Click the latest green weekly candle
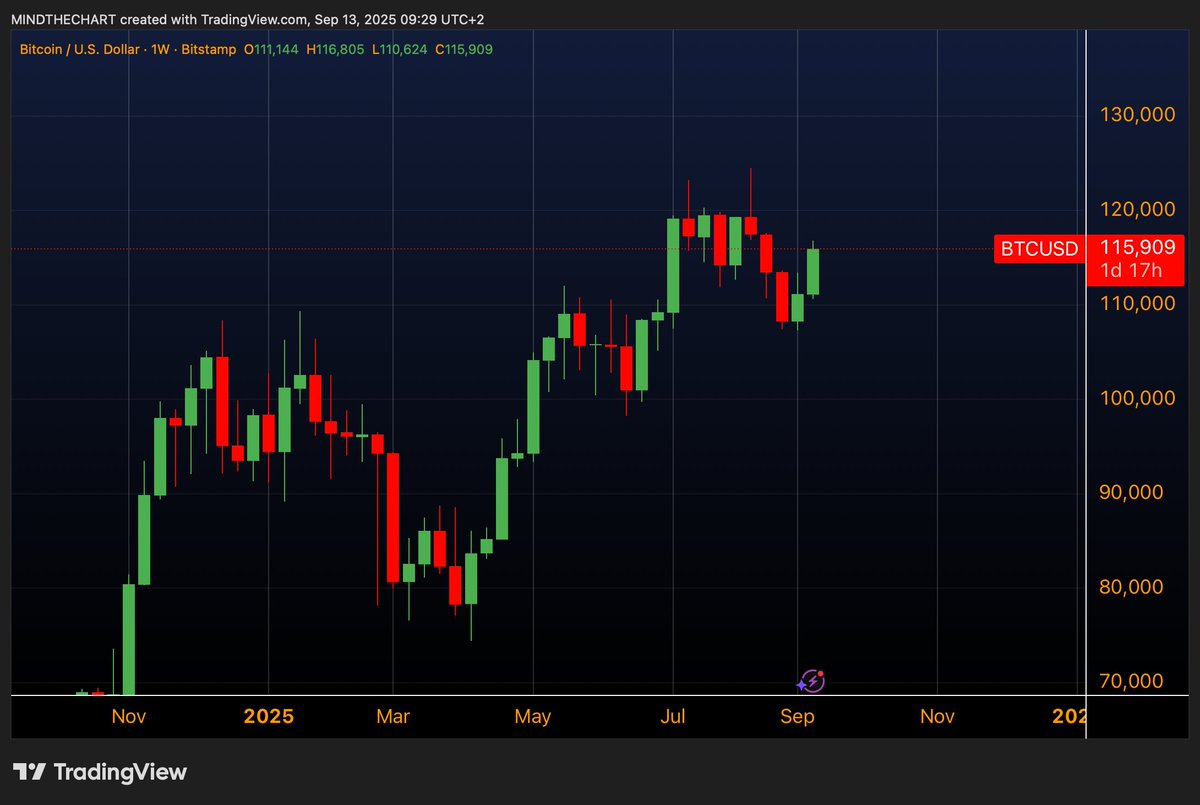The height and width of the screenshot is (805, 1200). (813, 270)
